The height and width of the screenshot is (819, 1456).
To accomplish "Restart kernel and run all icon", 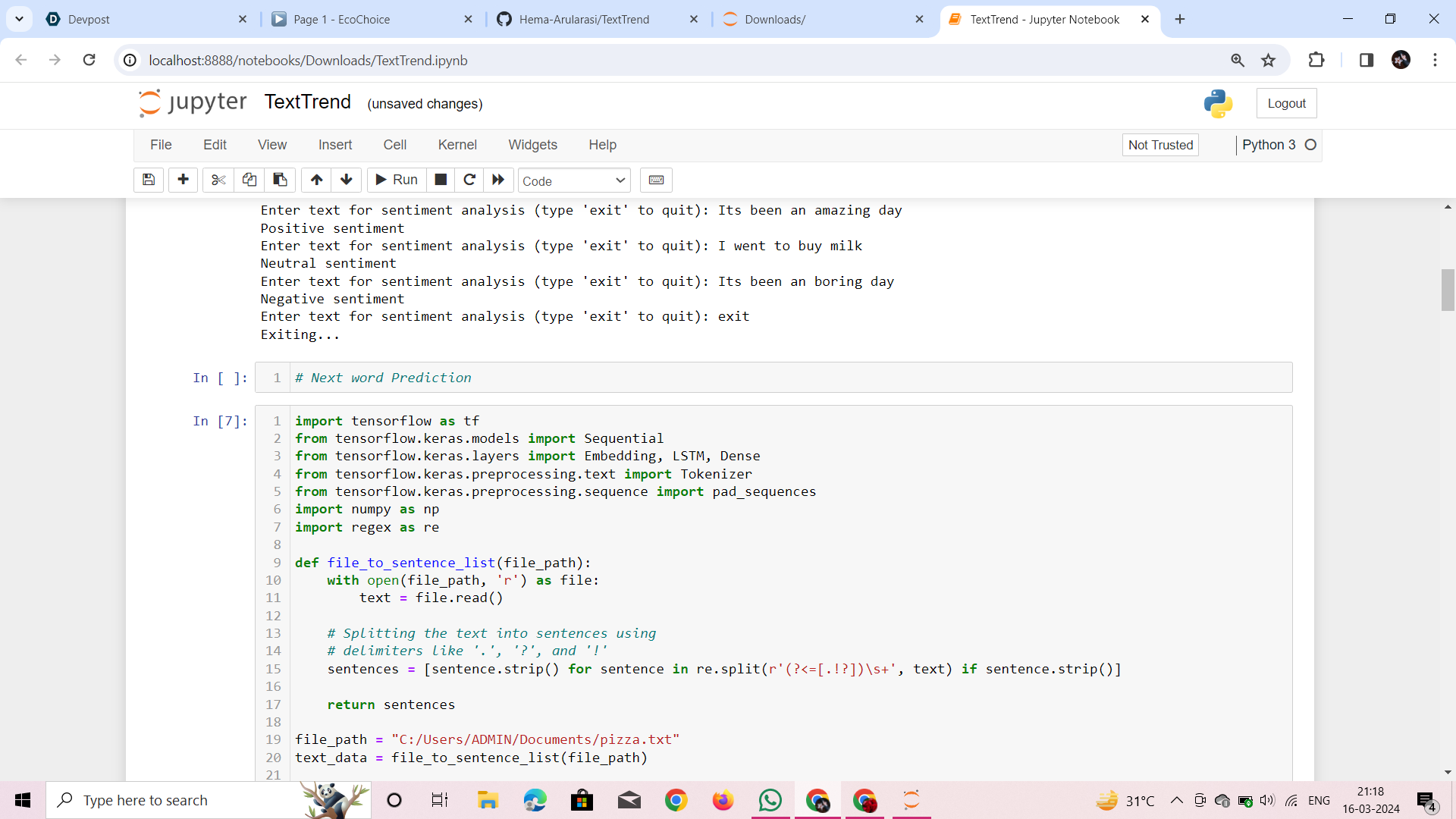I will tap(498, 180).
